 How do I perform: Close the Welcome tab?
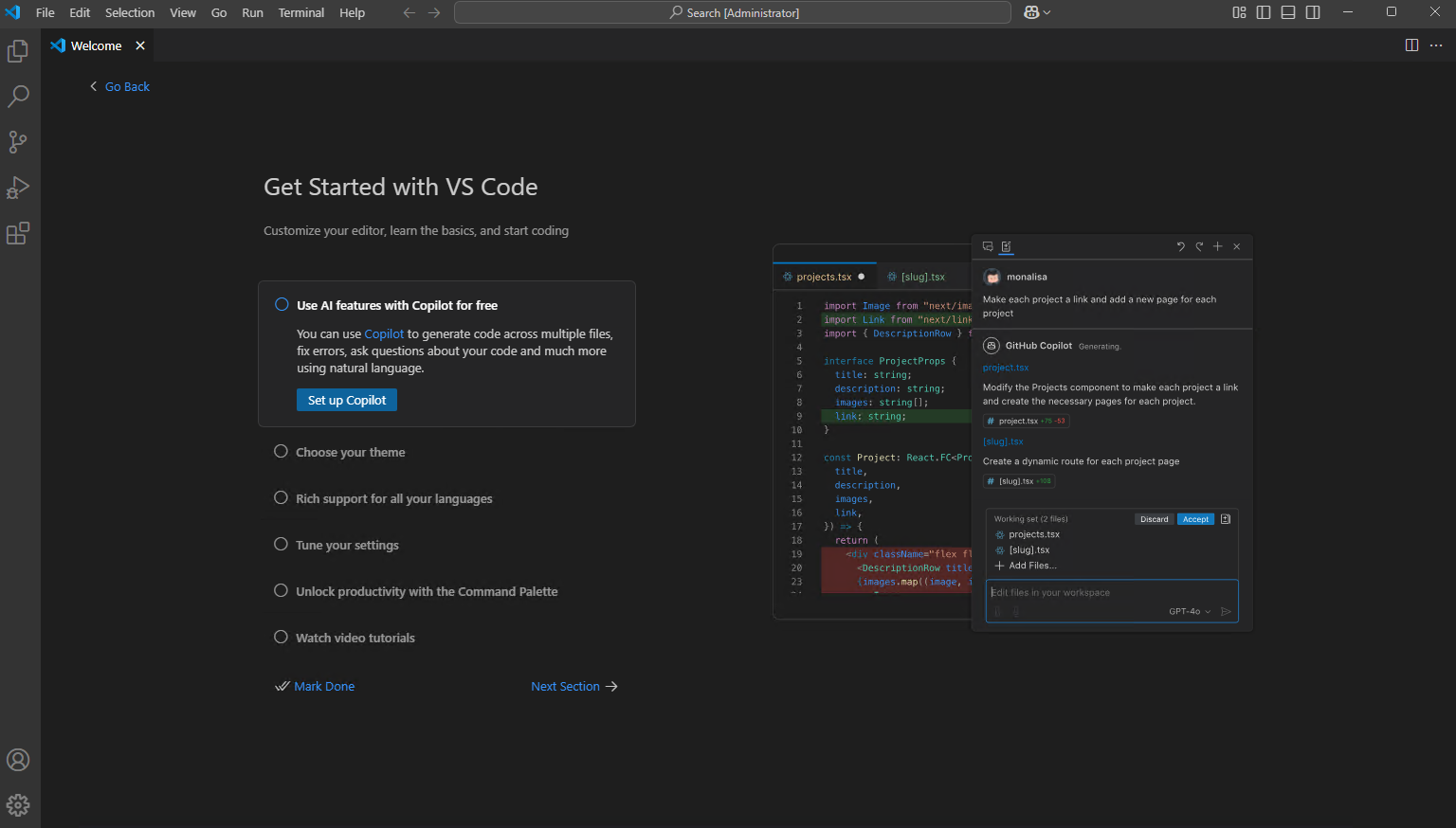[140, 45]
